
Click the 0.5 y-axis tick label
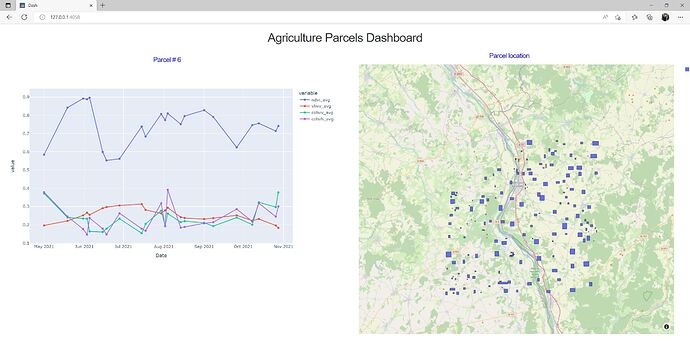click(27, 170)
